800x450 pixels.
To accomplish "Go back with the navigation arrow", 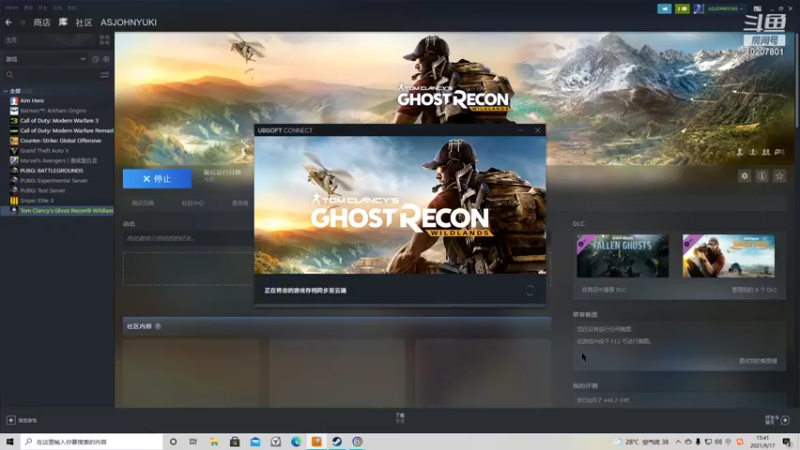I will 8,22.
